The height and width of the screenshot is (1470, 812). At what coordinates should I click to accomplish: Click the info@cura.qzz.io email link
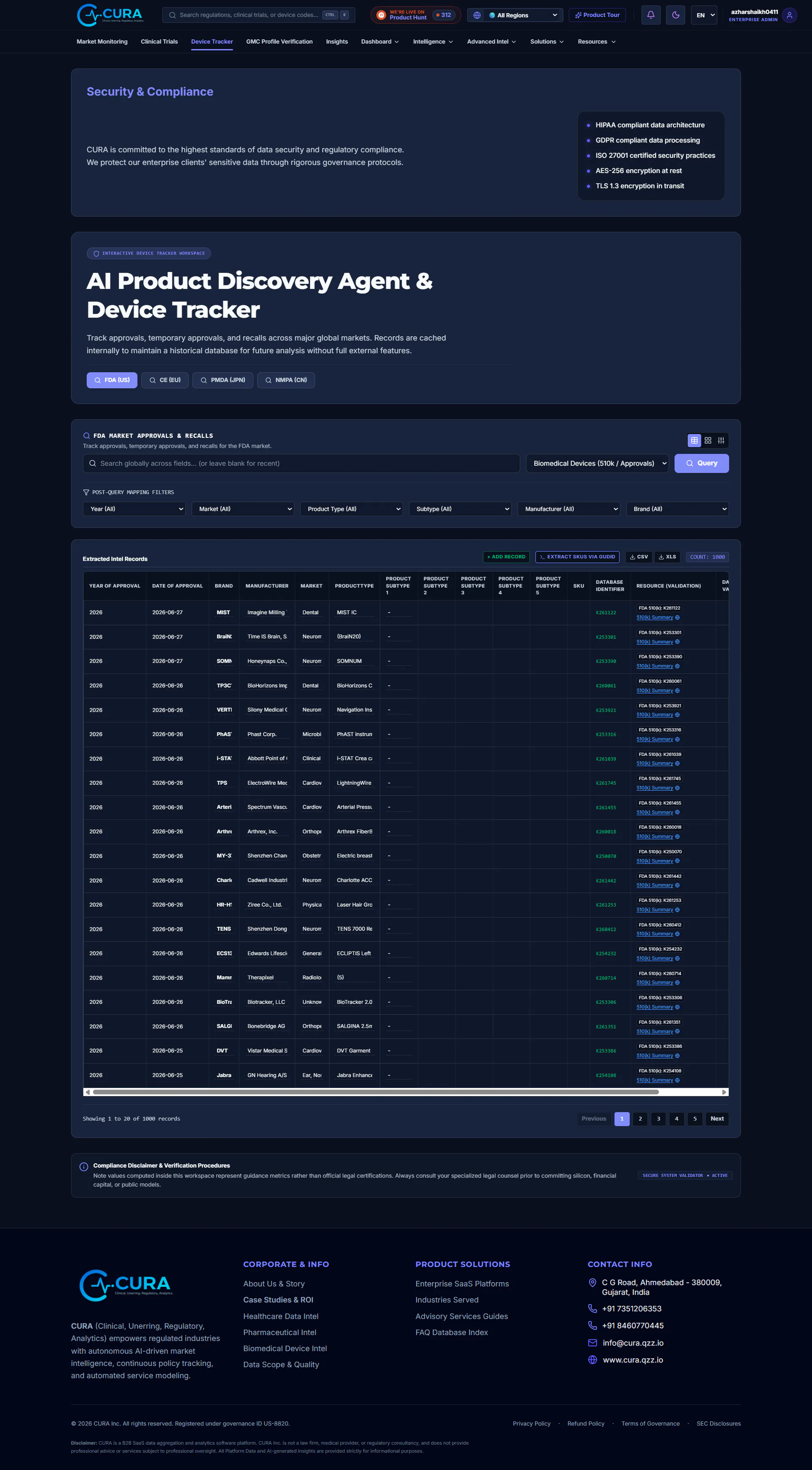(633, 1343)
